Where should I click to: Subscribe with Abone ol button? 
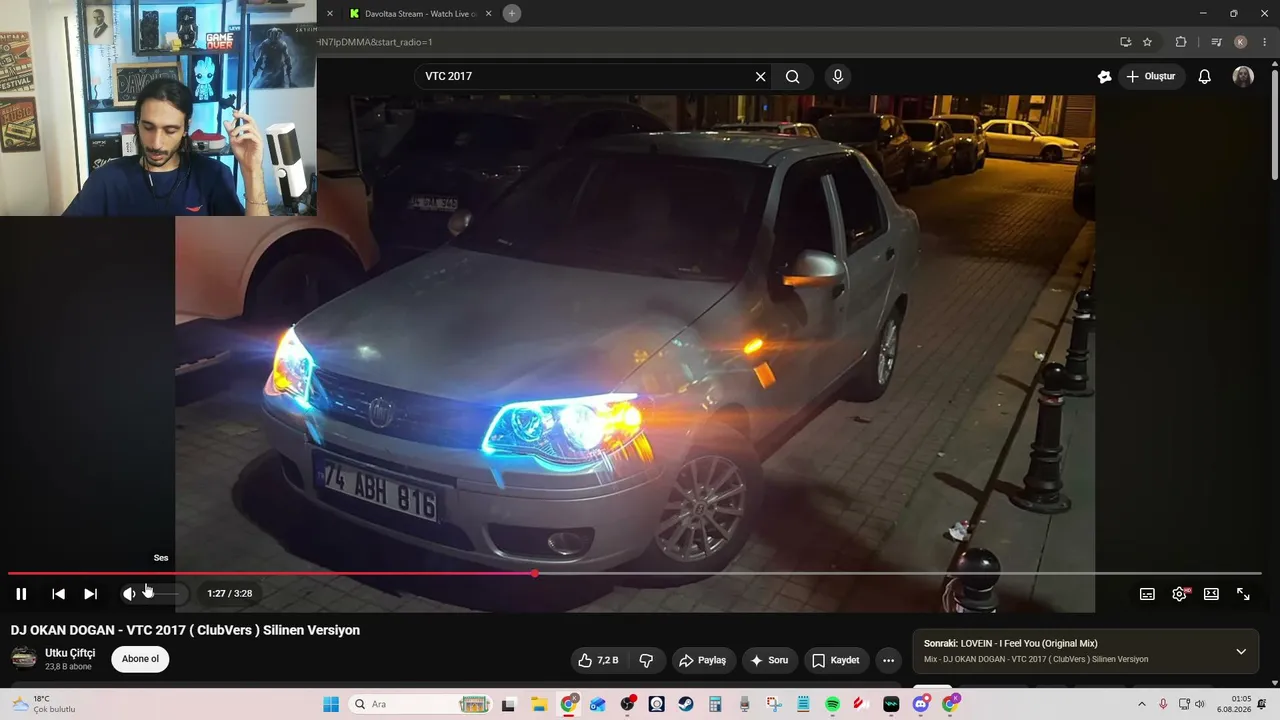pos(140,659)
